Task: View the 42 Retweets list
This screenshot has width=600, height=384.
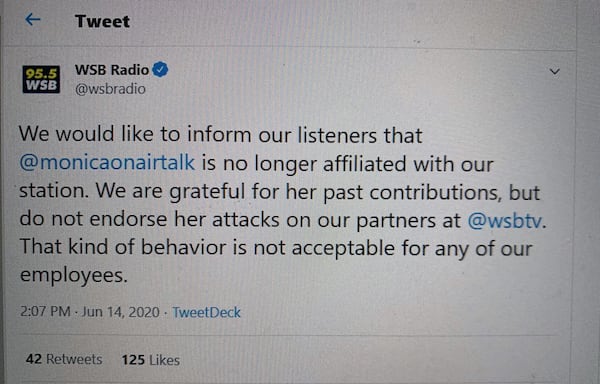Action: tap(64, 359)
